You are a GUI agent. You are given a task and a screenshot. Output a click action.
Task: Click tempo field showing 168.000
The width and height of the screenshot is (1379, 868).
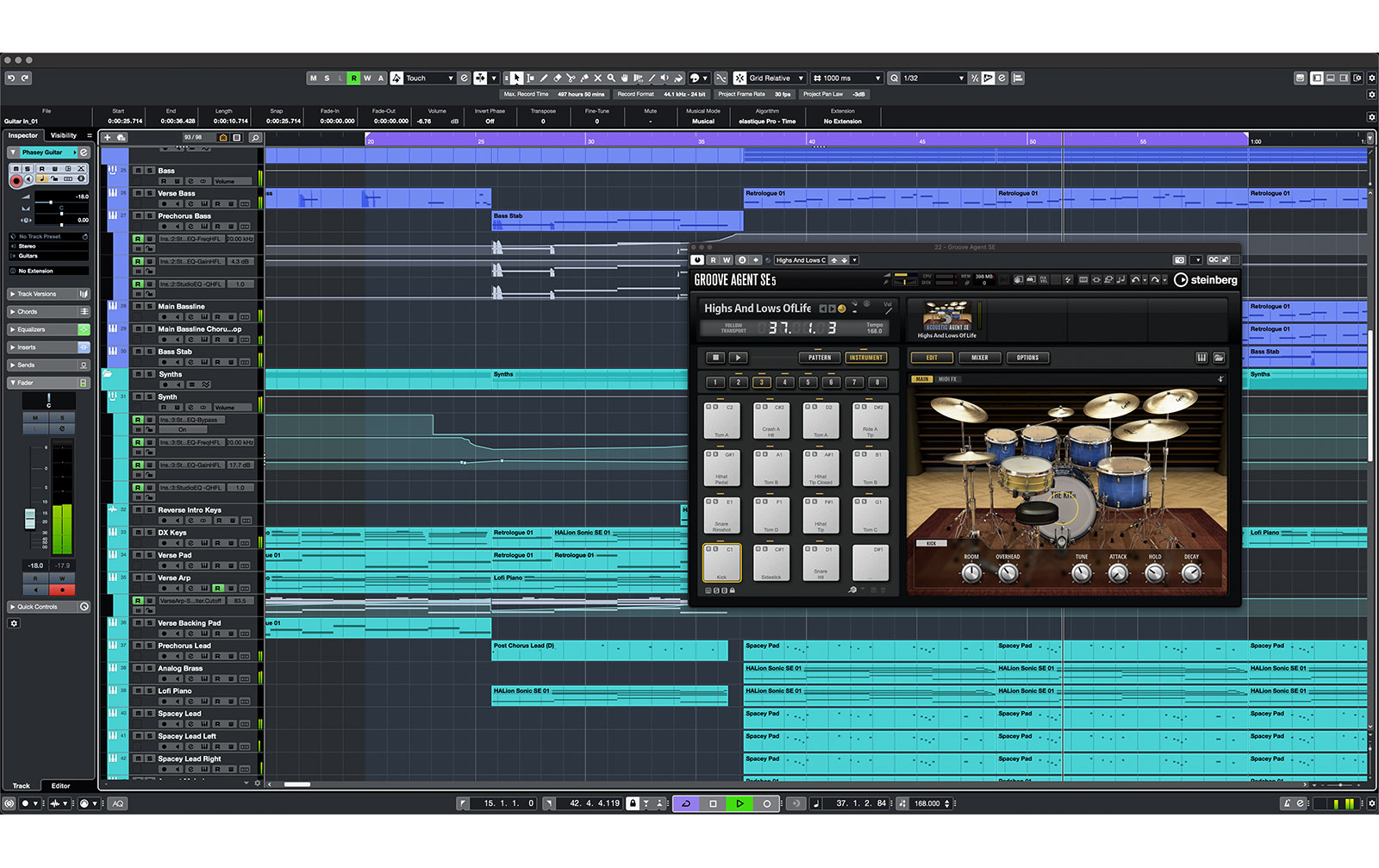pyautogui.click(x=930, y=803)
